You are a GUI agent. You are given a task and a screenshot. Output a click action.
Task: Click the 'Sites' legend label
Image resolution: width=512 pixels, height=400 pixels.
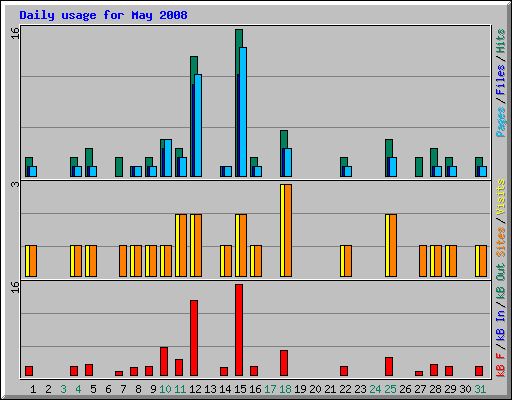click(501, 242)
